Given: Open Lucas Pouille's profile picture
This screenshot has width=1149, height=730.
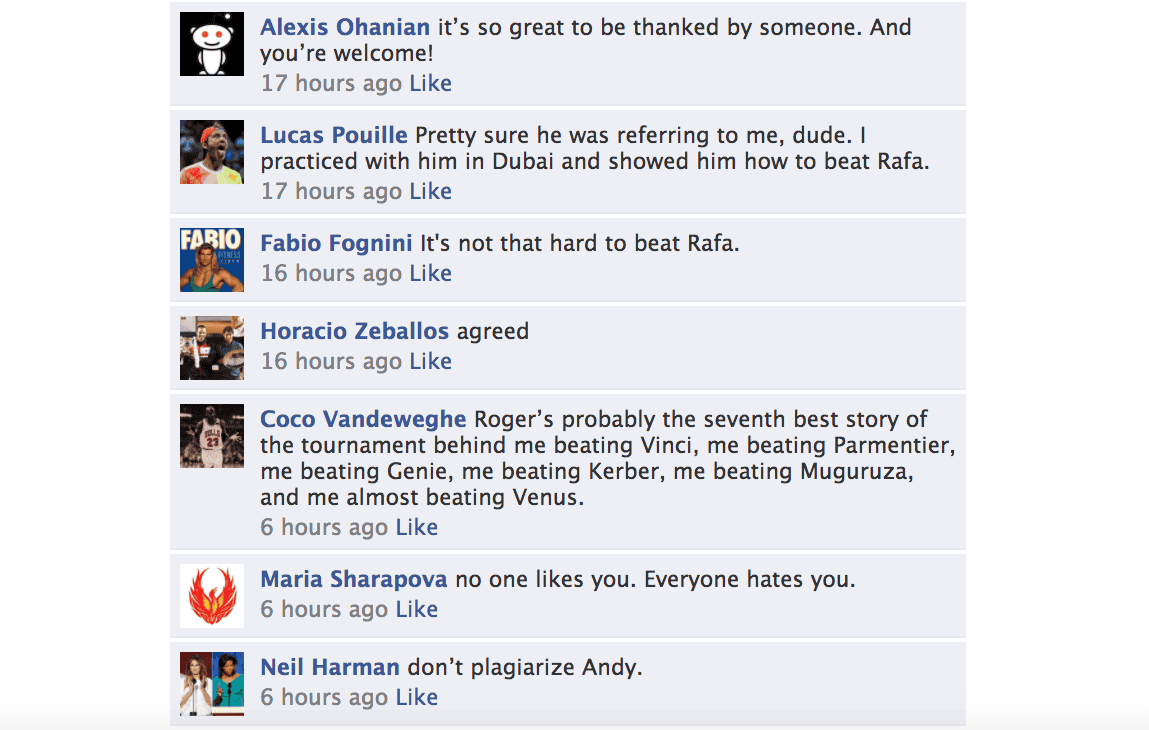Looking at the screenshot, I should point(212,152).
